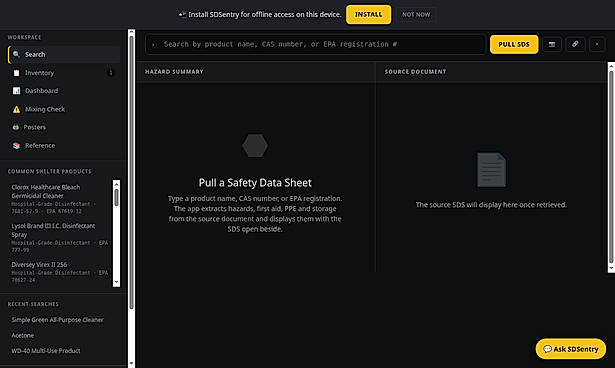Select Clorox Healthcare Bleach Germicidal Cleaner
The width and height of the screenshot is (615, 368).
click(60, 199)
